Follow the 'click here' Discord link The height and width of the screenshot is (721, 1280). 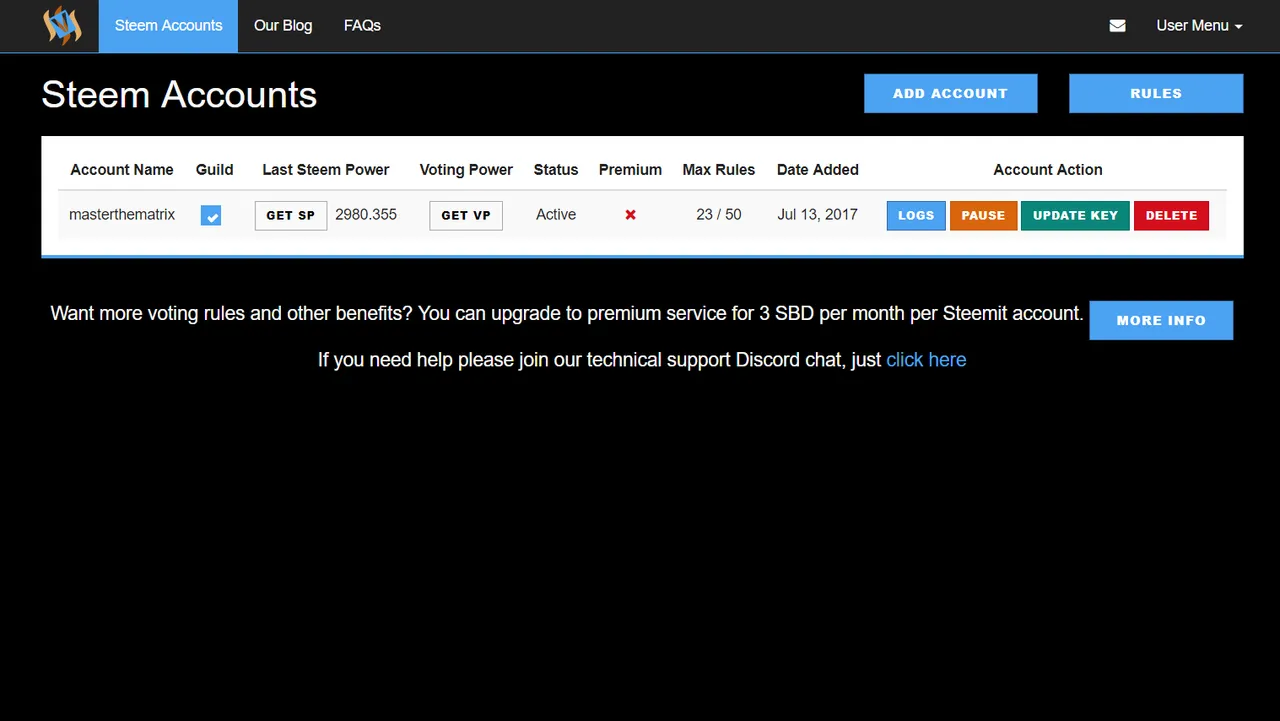[926, 360]
